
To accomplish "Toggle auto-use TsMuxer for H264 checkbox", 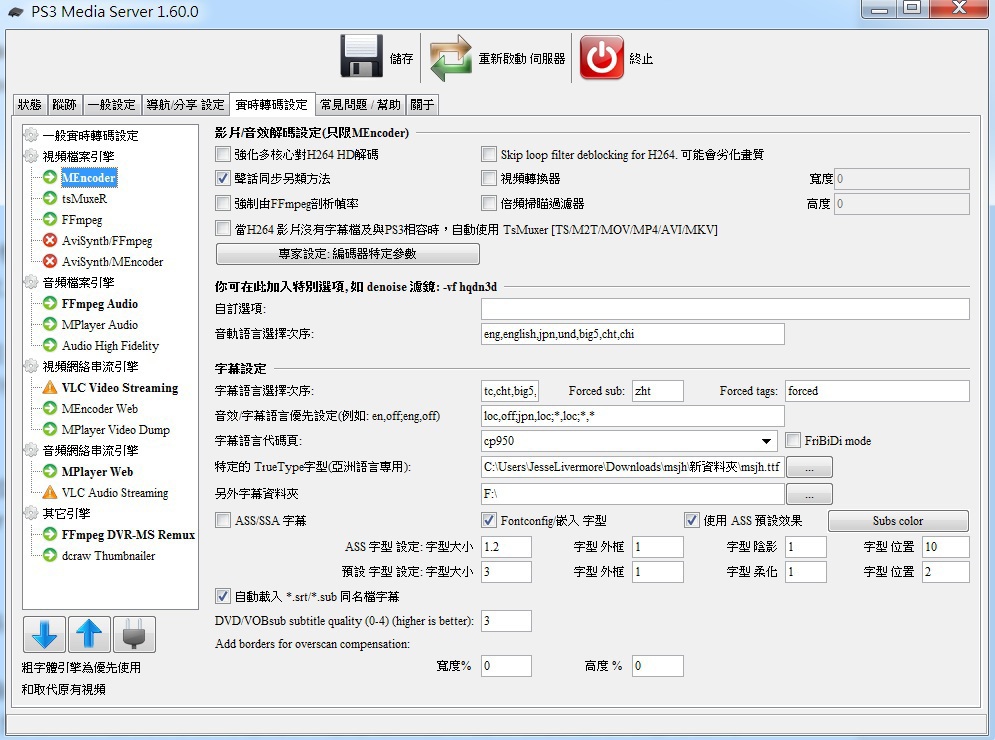I will tap(223, 228).
